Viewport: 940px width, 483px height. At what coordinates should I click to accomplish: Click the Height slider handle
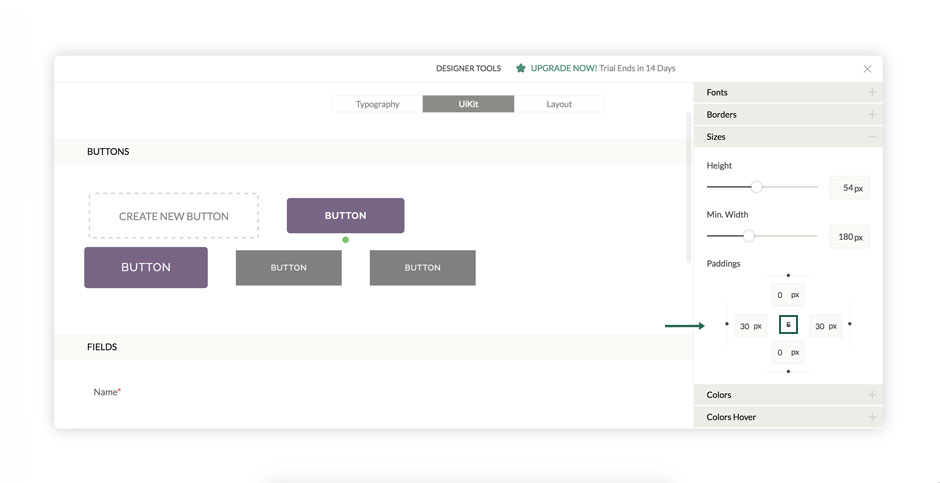(x=757, y=187)
